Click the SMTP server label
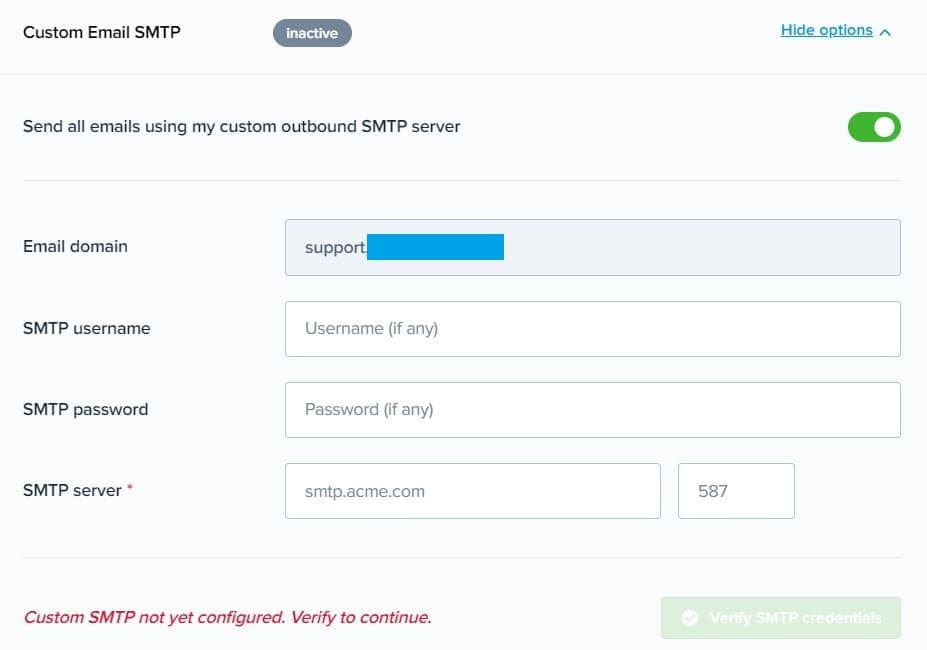Viewport: 927px width, 650px height. pos(72,490)
